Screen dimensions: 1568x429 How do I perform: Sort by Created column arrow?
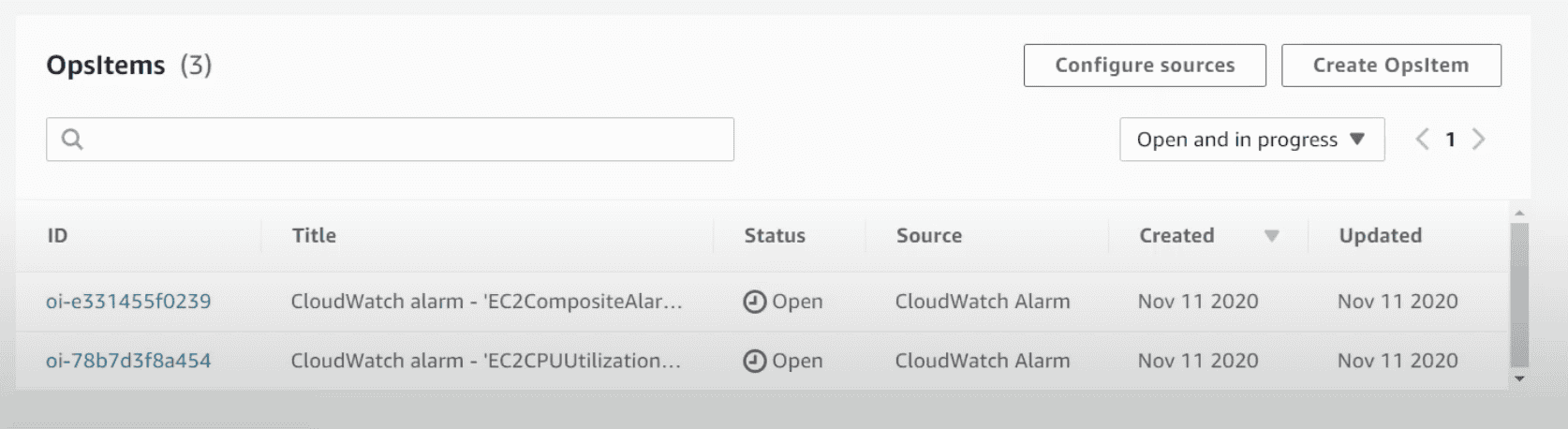tap(1271, 236)
